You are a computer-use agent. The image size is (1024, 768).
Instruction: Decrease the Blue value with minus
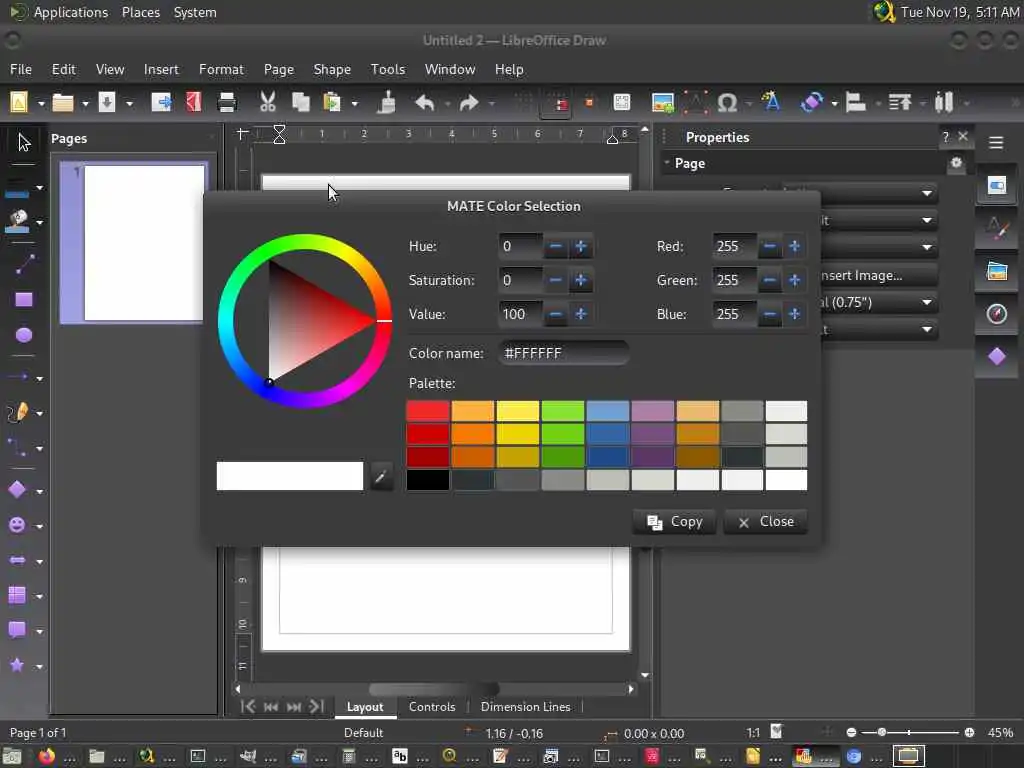(x=769, y=314)
